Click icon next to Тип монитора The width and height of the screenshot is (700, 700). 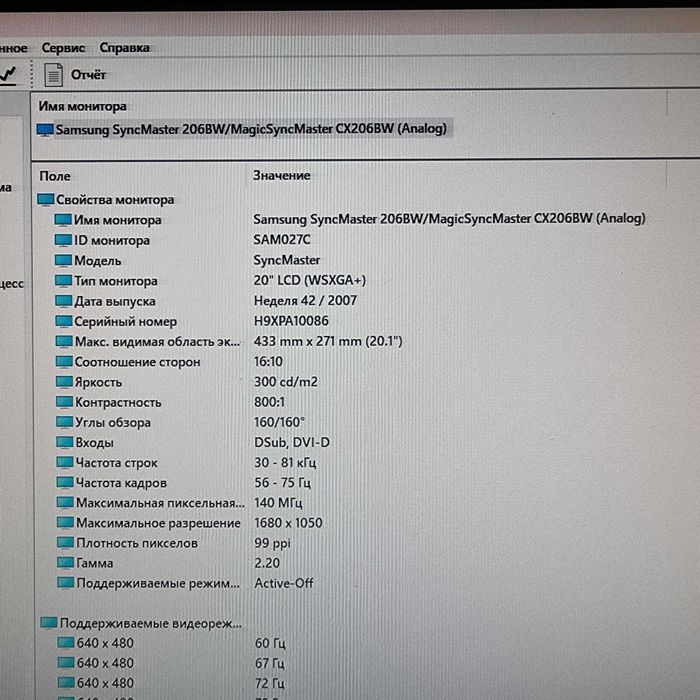pyautogui.click(x=63, y=281)
